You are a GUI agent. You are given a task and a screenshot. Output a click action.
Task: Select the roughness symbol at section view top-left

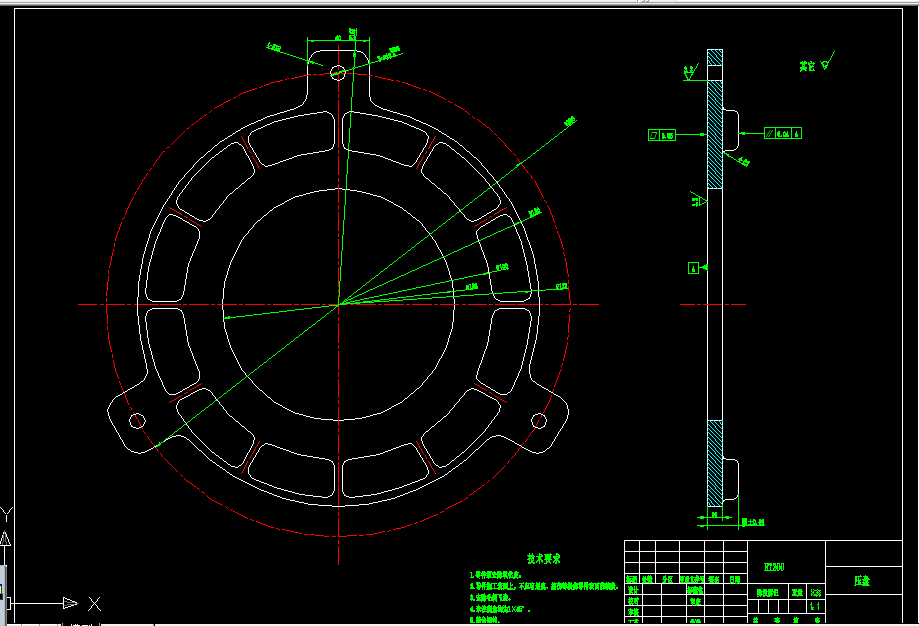(x=690, y=73)
